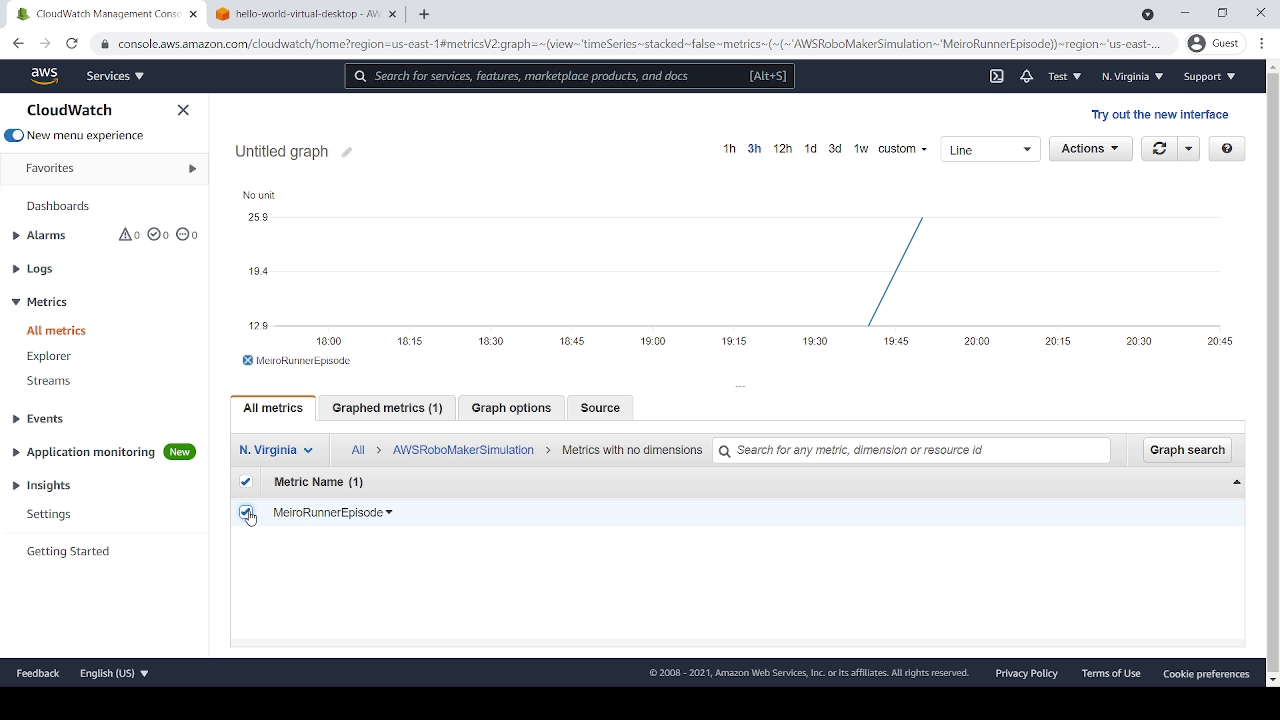Open Dashboards in the sidebar
The width and height of the screenshot is (1280, 720).
tap(58, 206)
